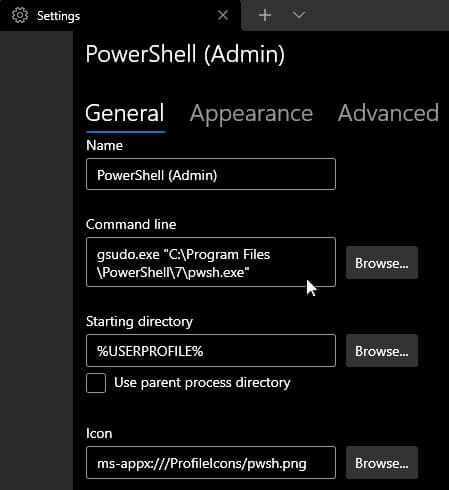Click the Settings gear icon in the tab
The image size is (449, 490).
[x=20, y=15]
